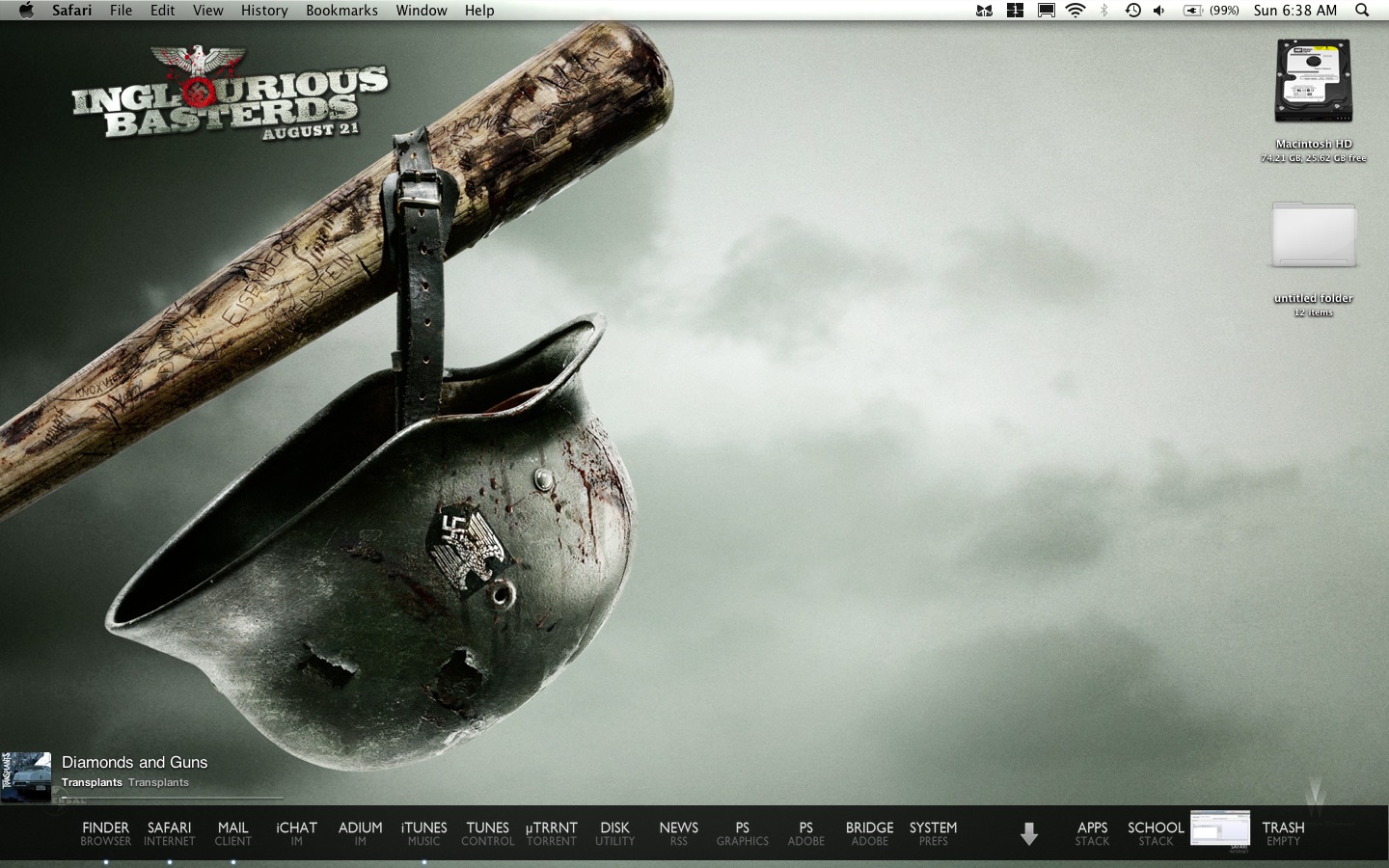Screen dimensions: 1389x868
Task: Open the Wi-Fi status menu
Action: [x=1076, y=11]
